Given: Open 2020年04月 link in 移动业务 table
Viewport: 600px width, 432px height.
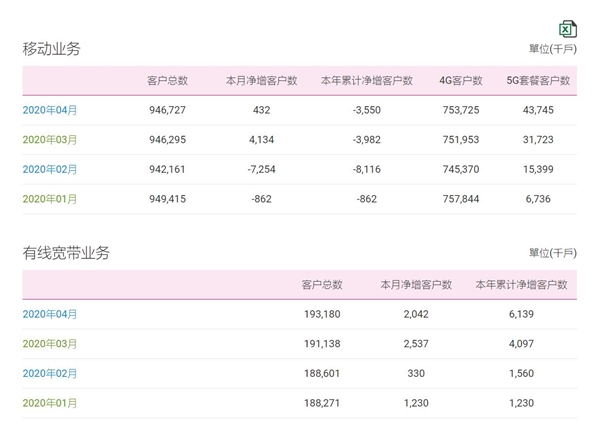Looking at the screenshot, I should point(50,110).
